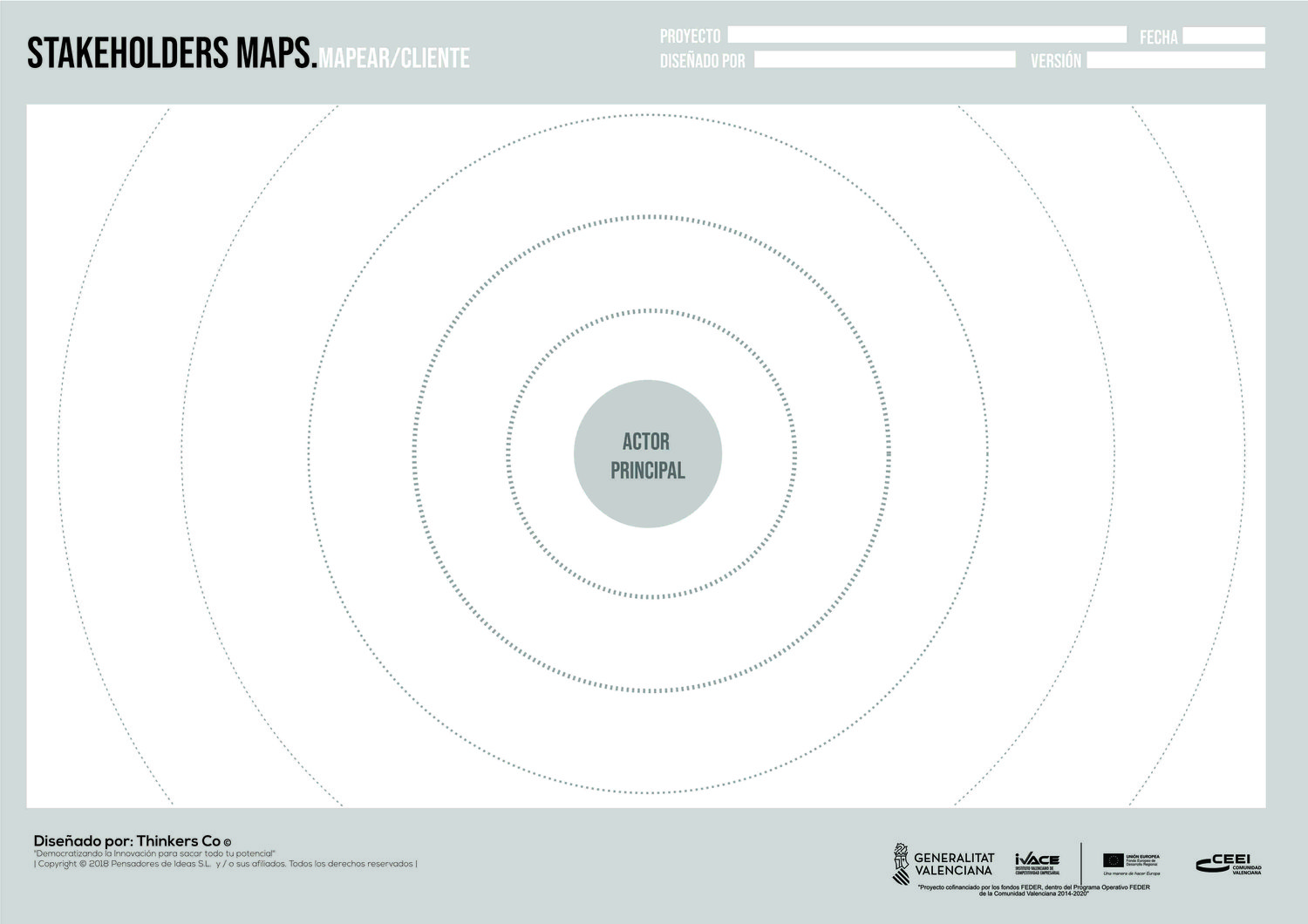Click the IVACE institute logo
This screenshot has width=1308, height=924.
1037,863
